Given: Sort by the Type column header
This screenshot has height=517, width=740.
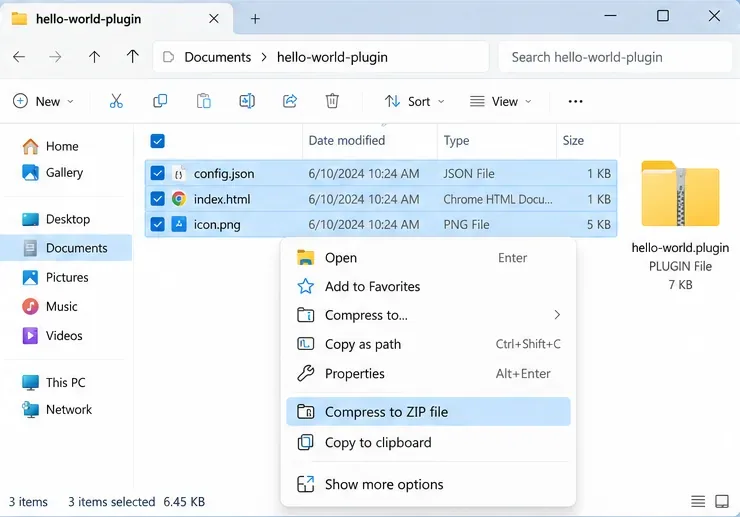Looking at the screenshot, I should 456,141.
